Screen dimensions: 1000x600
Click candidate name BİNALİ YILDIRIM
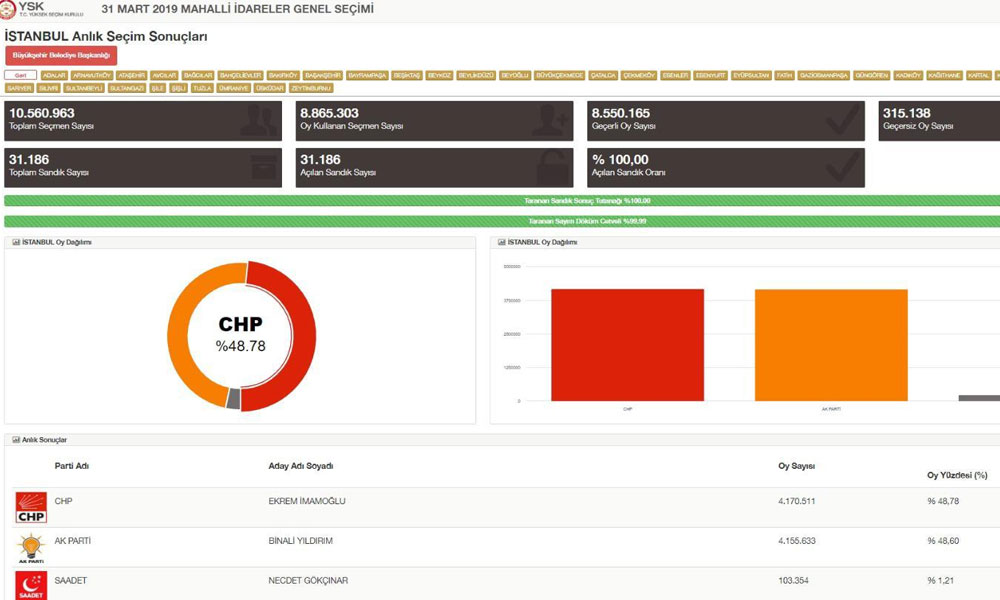click(x=300, y=541)
